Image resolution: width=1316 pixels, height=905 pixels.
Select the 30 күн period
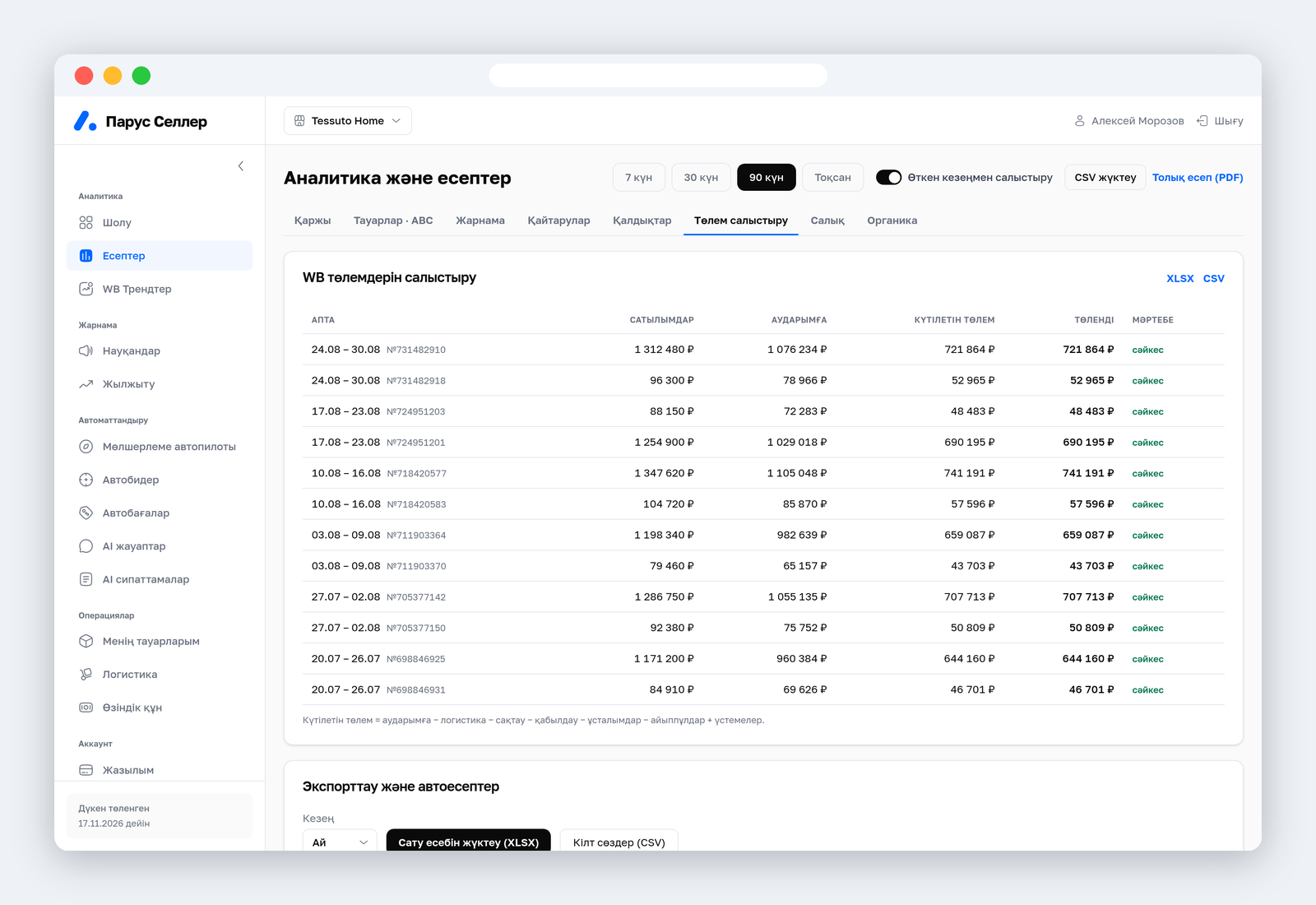(x=701, y=178)
